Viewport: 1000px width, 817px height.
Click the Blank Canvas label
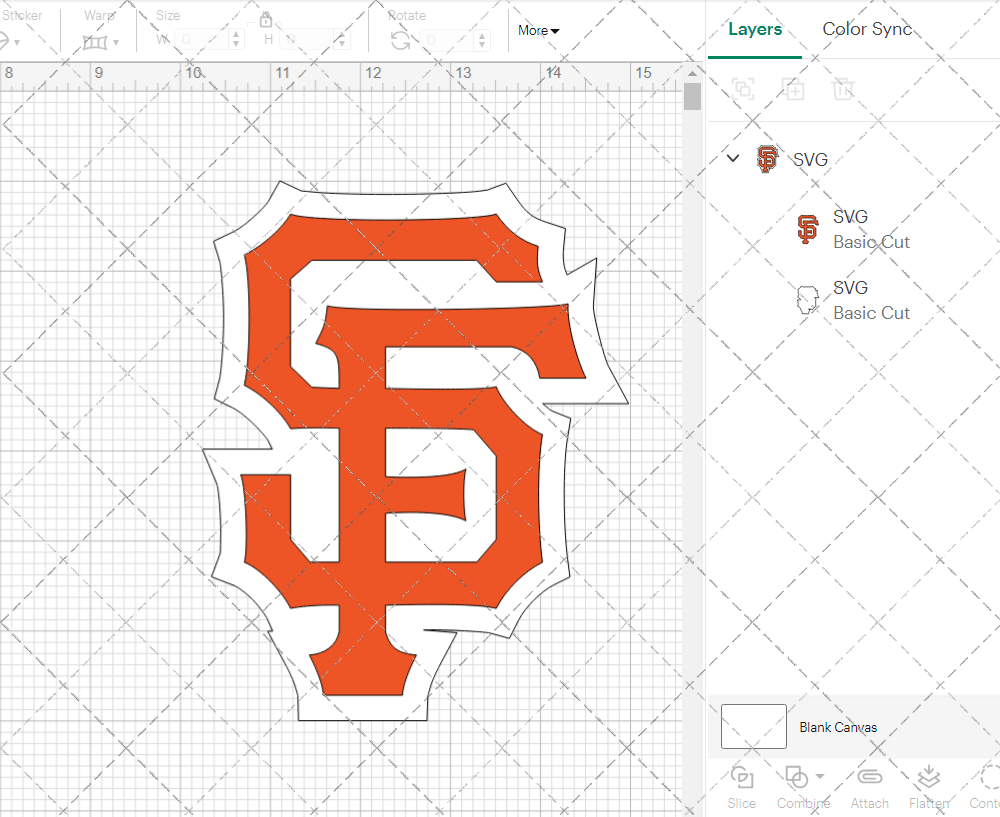click(x=838, y=727)
